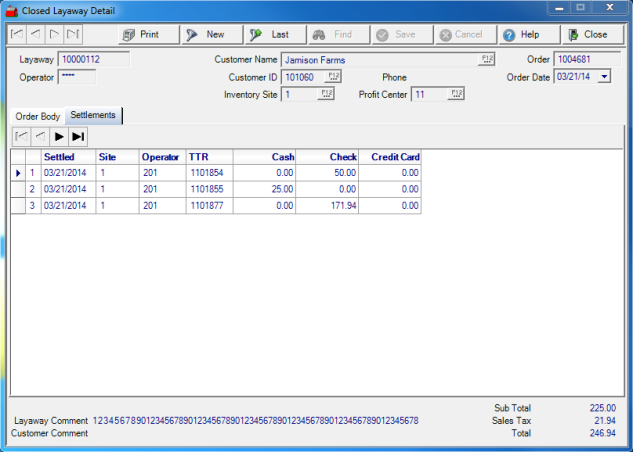Click the Layaway number field
The image size is (633, 452).
pyautogui.click(x=94, y=59)
